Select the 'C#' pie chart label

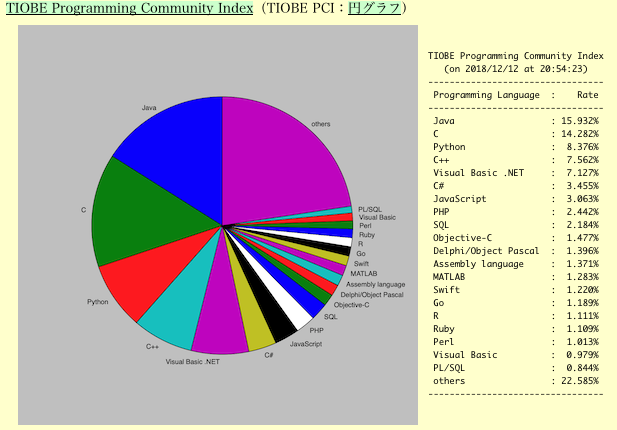pos(269,355)
